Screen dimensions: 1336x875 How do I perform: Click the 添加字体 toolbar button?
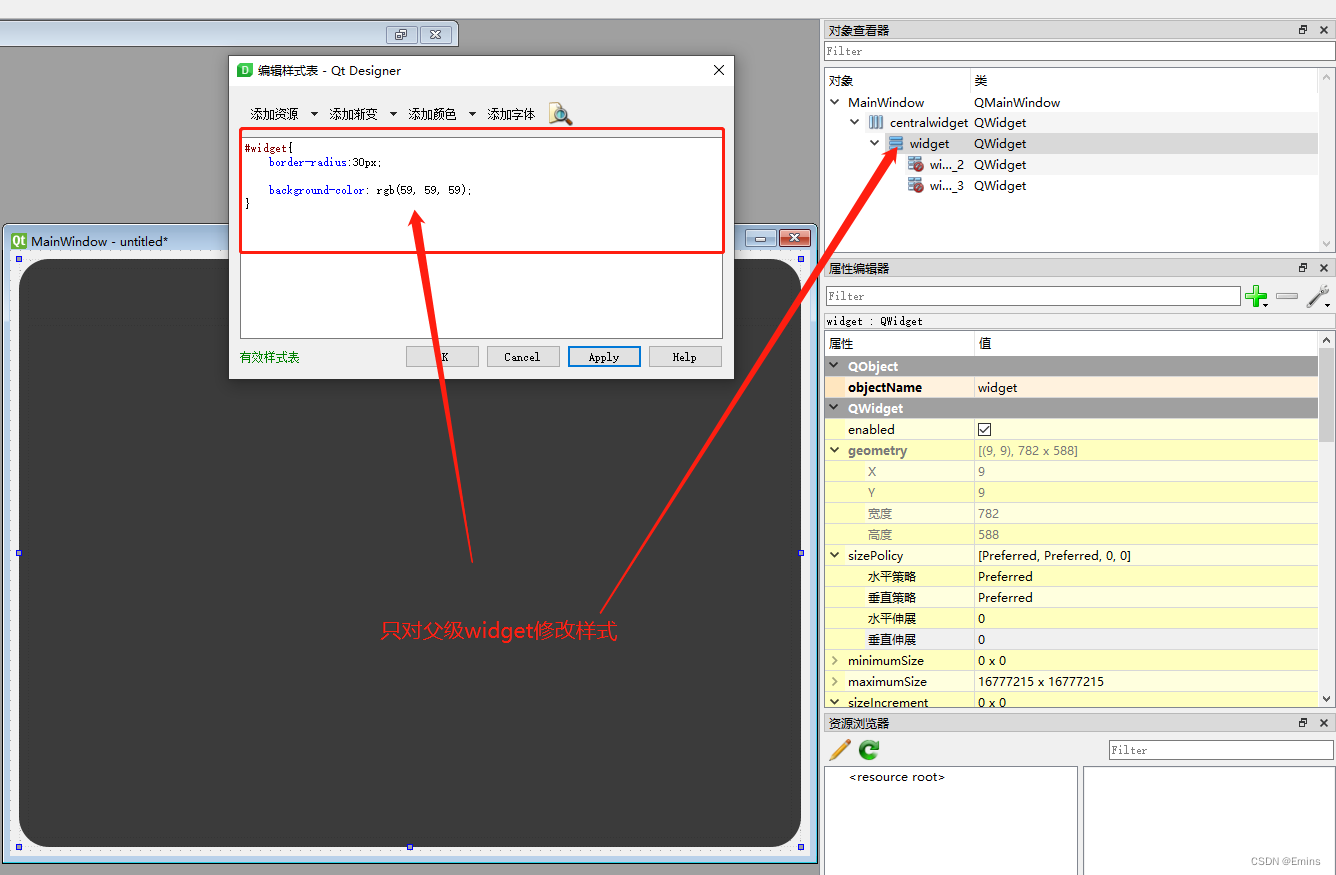point(511,114)
